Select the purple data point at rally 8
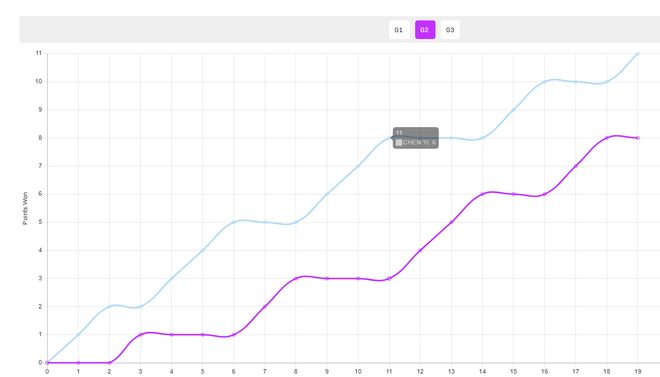The width and height of the screenshot is (660, 377). point(296,278)
